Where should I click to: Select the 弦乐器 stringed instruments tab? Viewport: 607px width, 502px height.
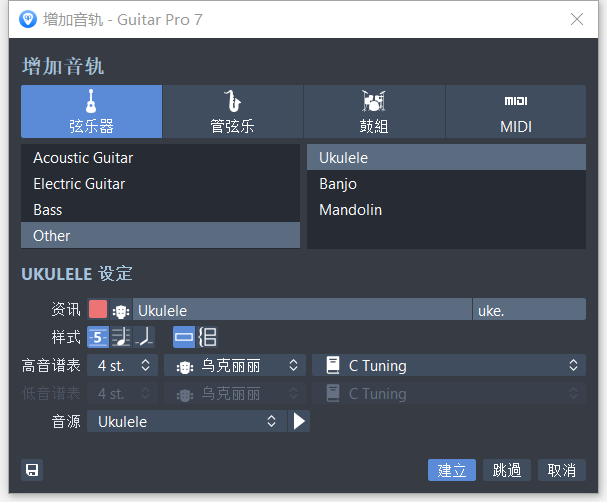(91, 111)
